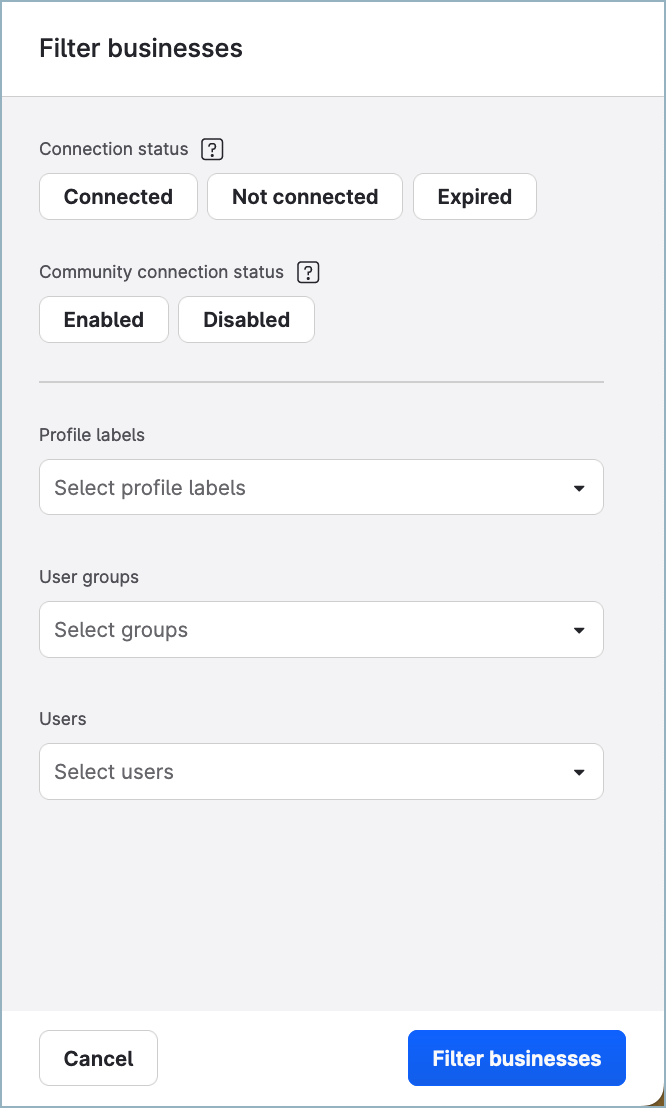Click the User groups field label
The width and height of the screenshot is (666, 1108).
(89, 577)
